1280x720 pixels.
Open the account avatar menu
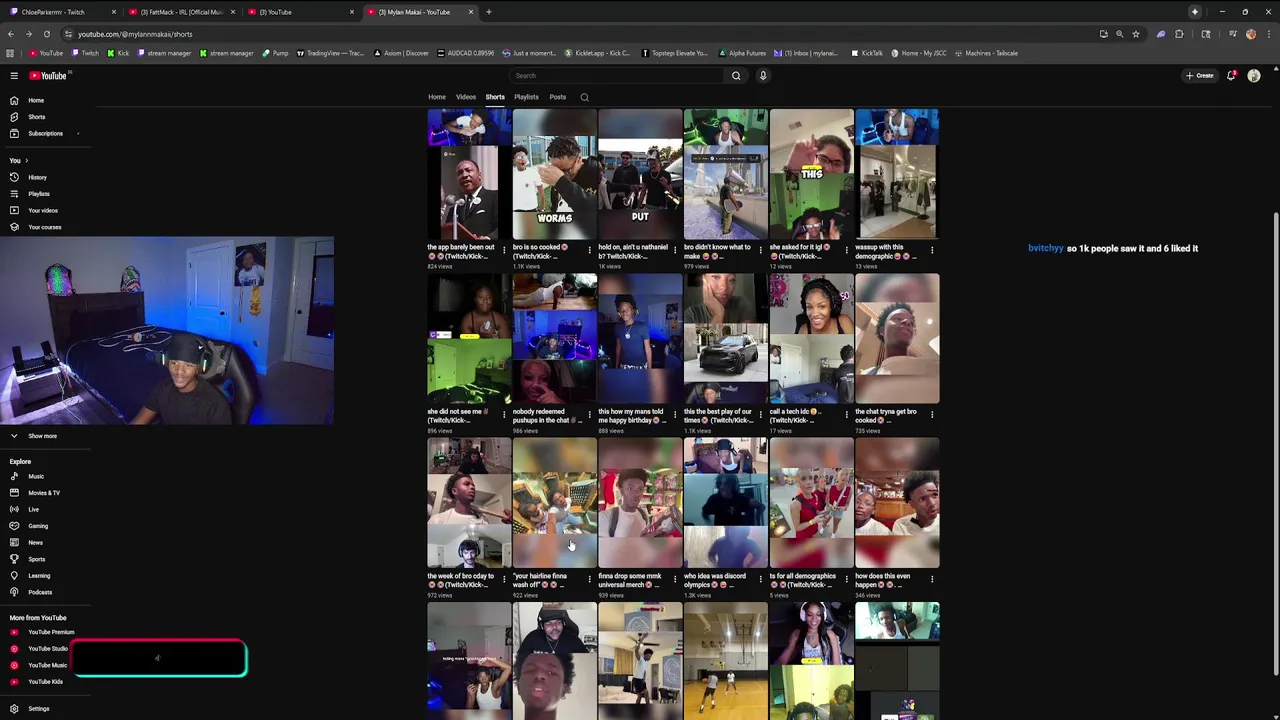[1254, 76]
